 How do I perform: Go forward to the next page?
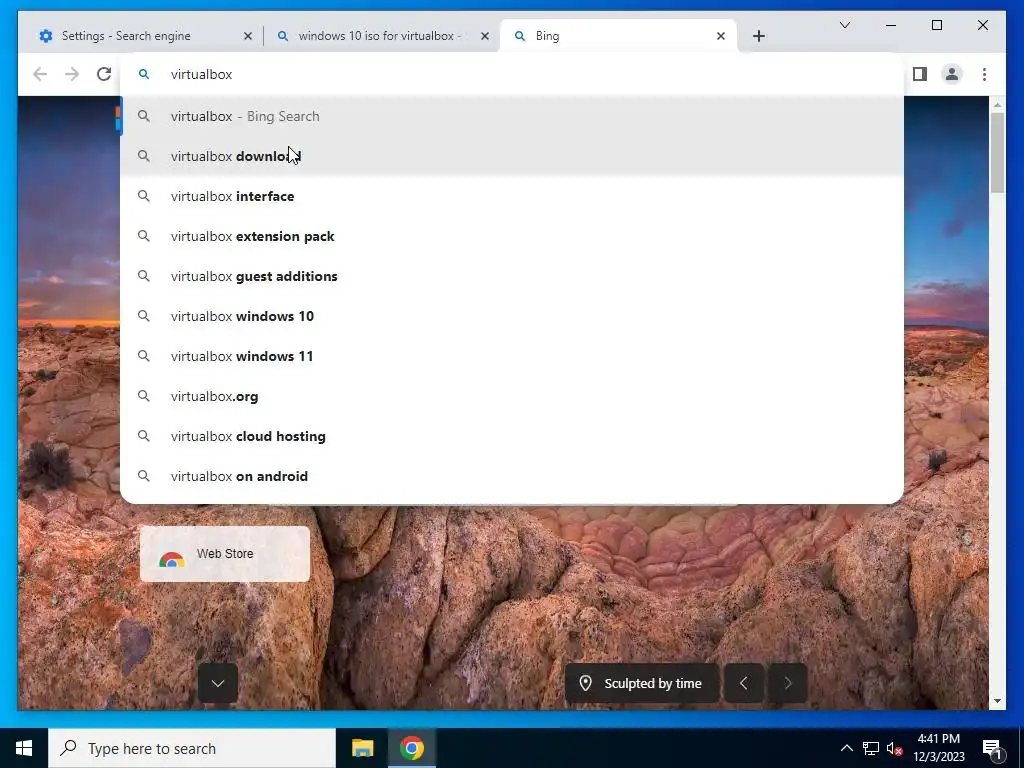coord(72,74)
